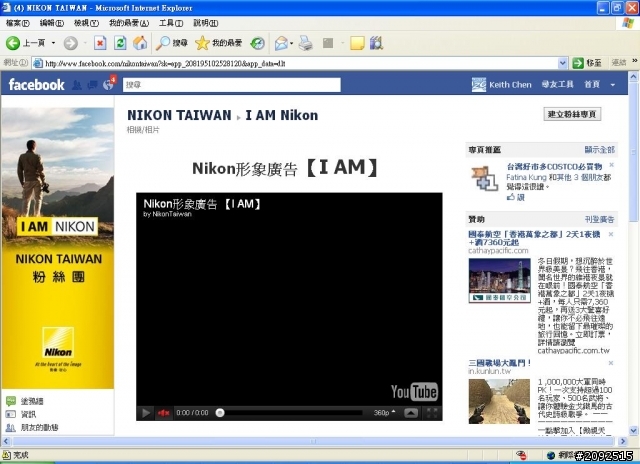Open the Mail envelope toolbar icon
Image resolution: width=640 pixels, height=464 pixels.
[281, 43]
